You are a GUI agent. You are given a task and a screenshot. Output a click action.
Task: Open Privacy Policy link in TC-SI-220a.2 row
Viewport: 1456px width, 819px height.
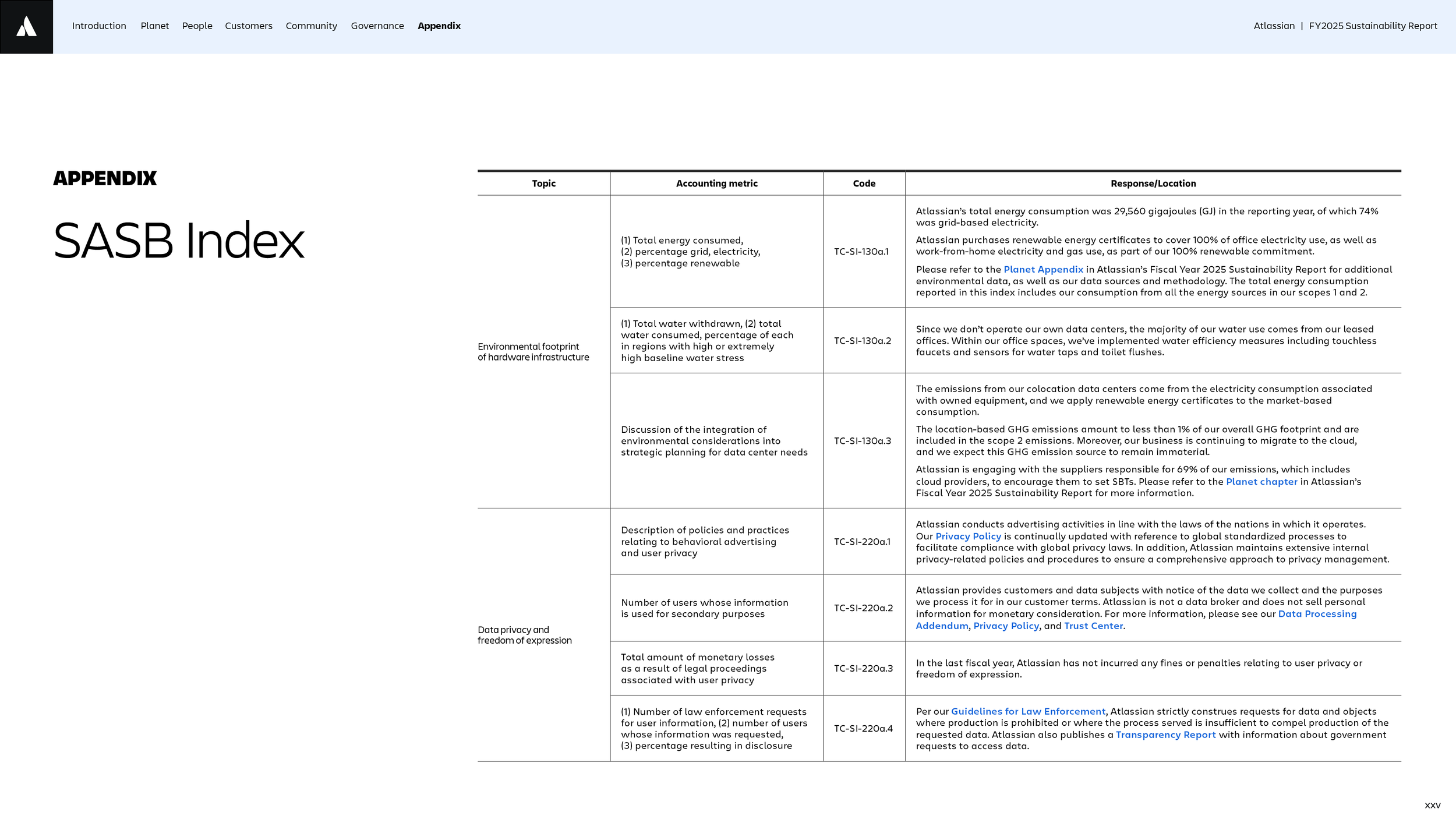click(x=1006, y=626)
